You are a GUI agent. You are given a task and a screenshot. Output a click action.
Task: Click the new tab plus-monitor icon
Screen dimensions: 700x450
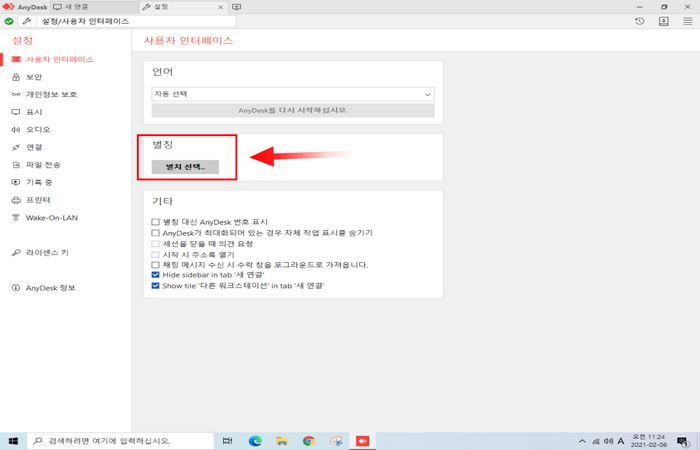coord(237,7)
